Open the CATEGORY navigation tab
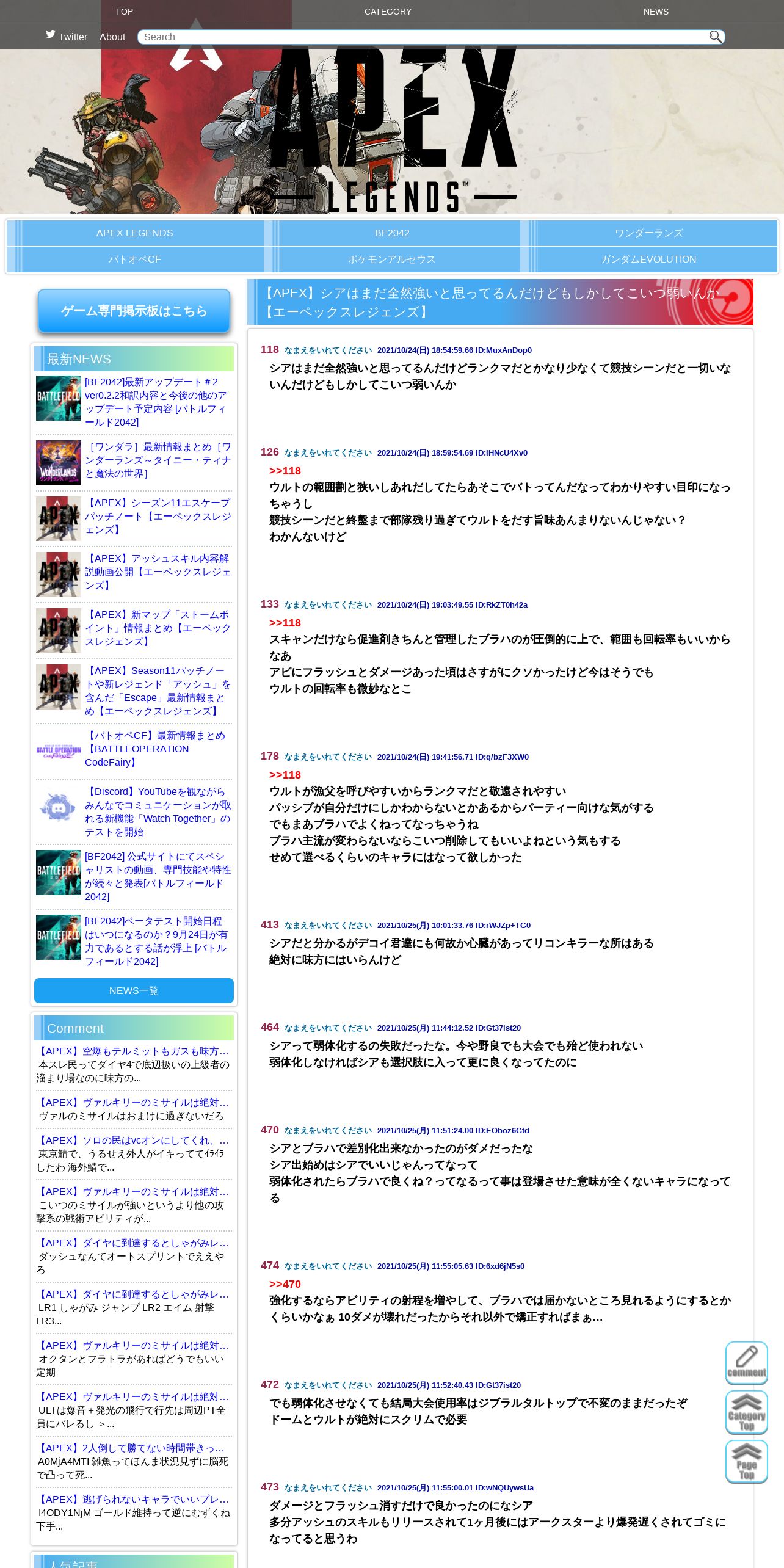This screenshot has width=784, height=1568. (388, 12)
